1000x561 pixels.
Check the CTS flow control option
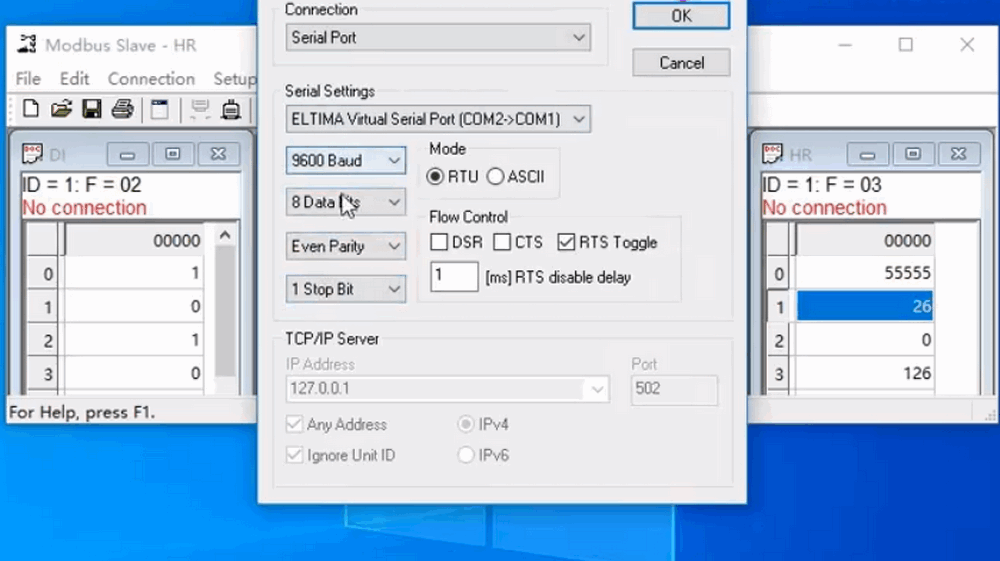pyautogui.click(x=502, y=242)
